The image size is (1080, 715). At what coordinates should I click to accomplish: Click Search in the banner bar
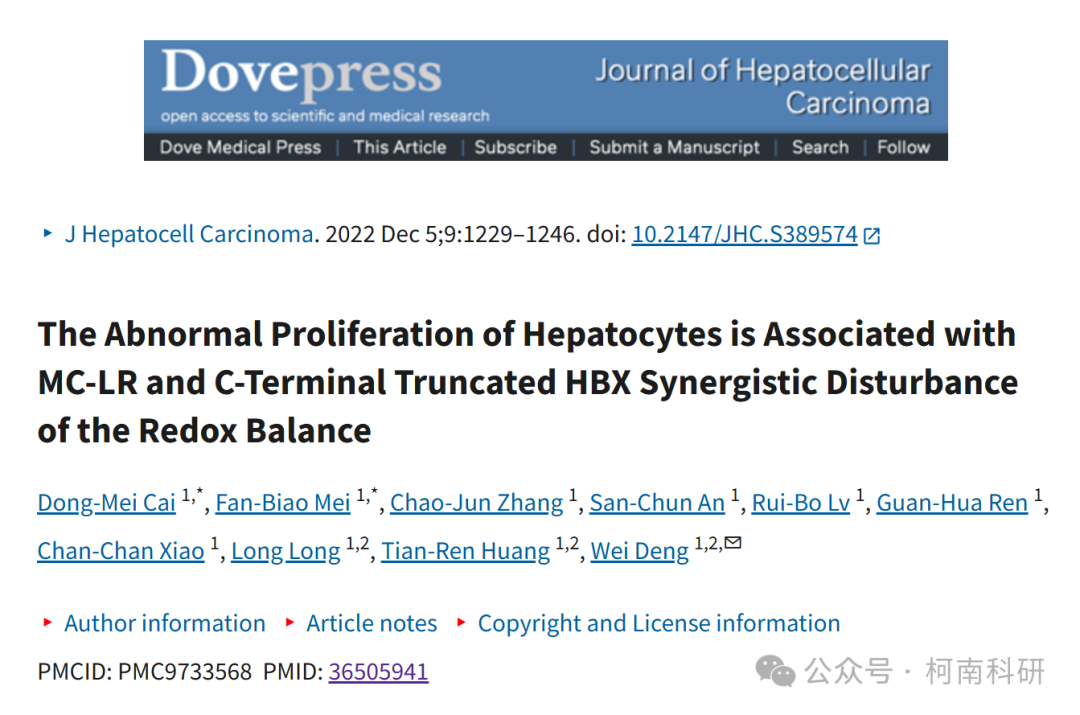click(820, 147)
